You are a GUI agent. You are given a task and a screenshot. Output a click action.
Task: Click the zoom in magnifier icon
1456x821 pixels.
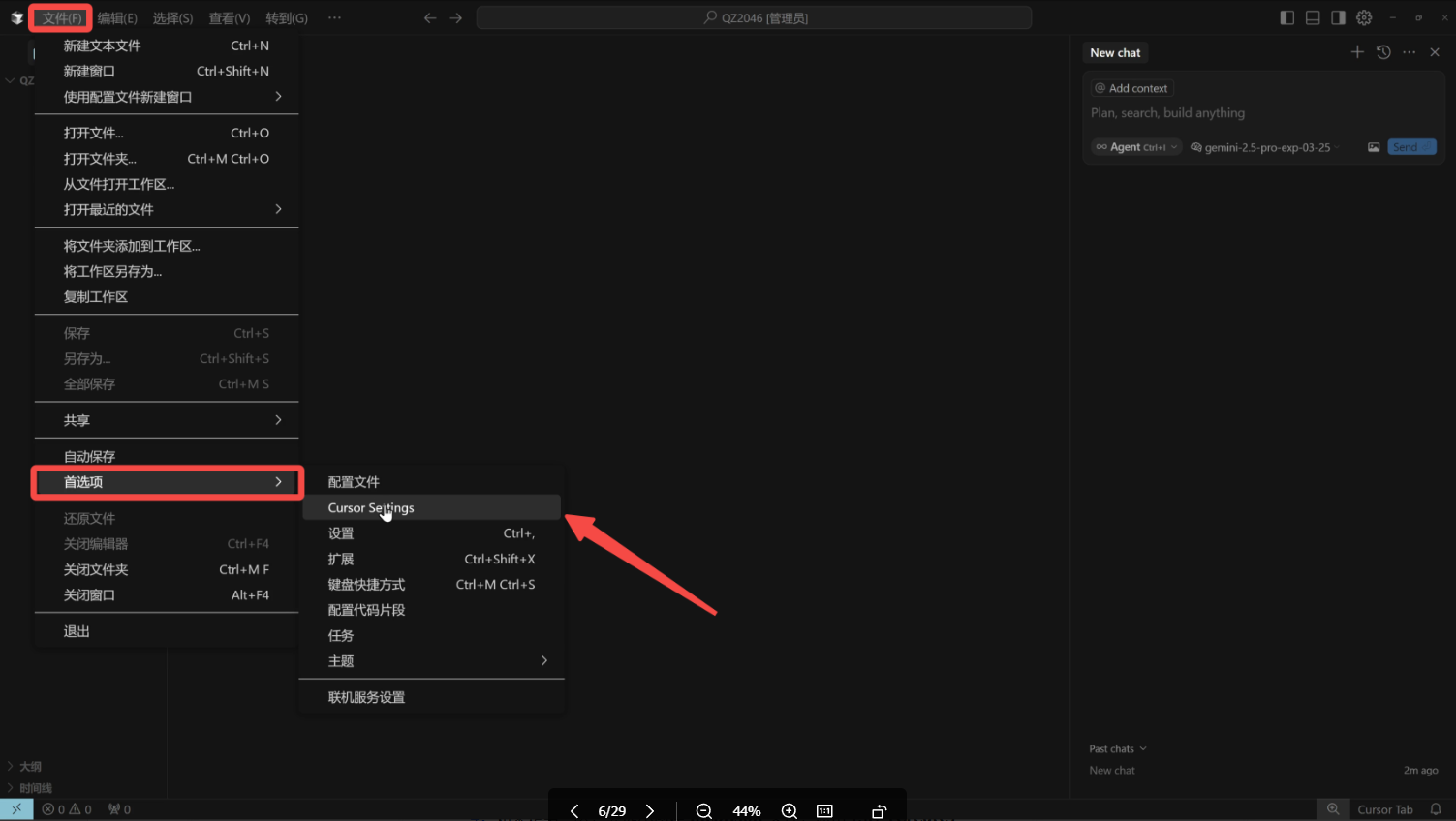pyautogui.click(x=790, y=811)
